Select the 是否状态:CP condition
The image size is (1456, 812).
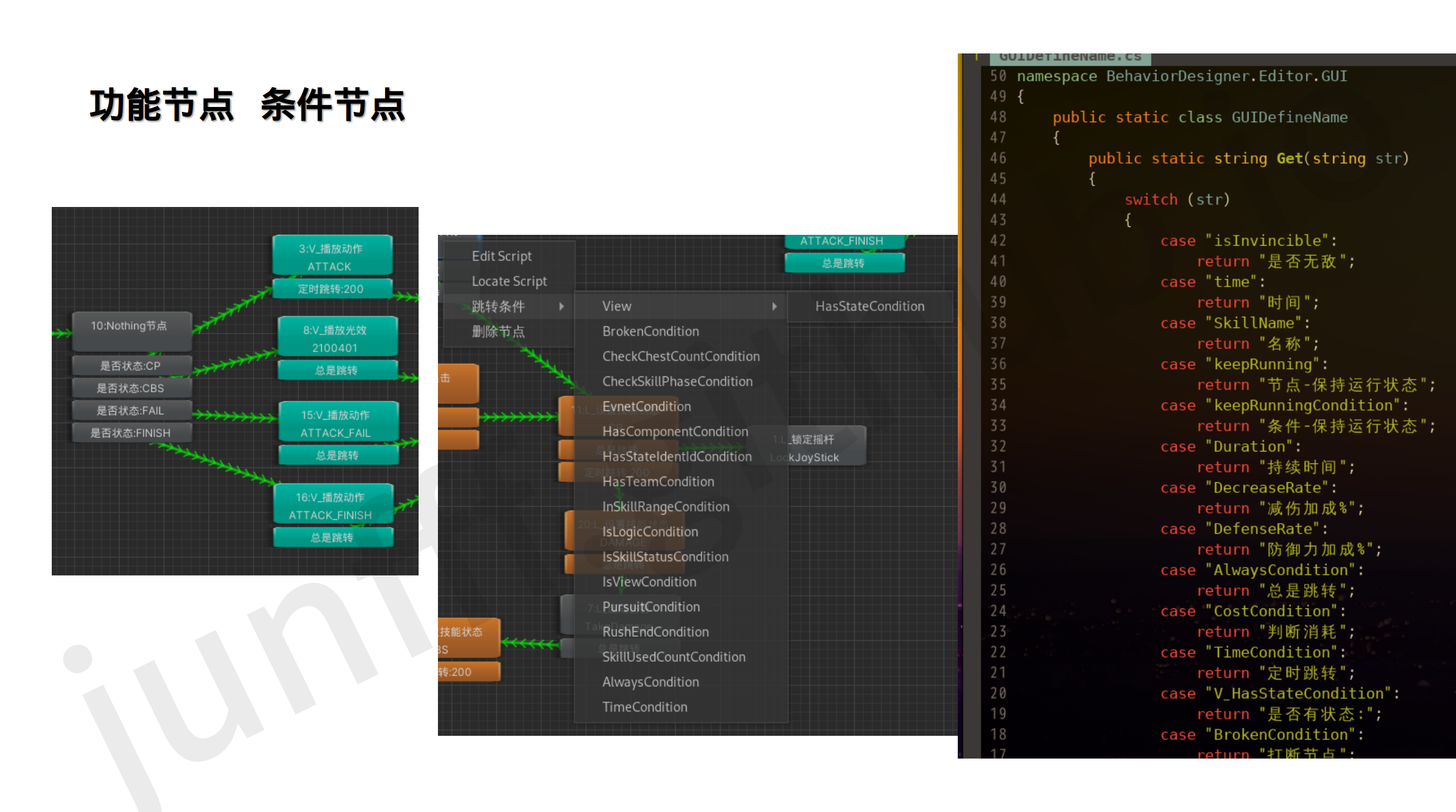[x=131, y=366]
